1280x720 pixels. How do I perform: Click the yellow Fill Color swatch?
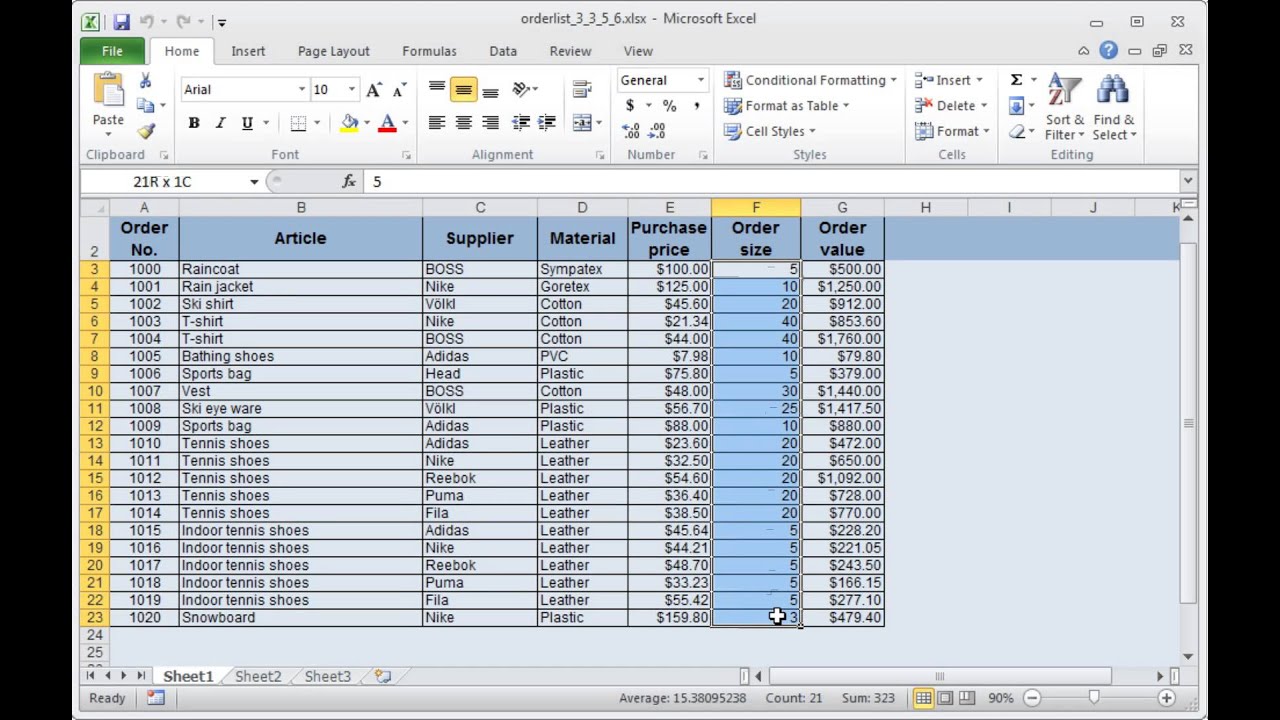(349, 123)
